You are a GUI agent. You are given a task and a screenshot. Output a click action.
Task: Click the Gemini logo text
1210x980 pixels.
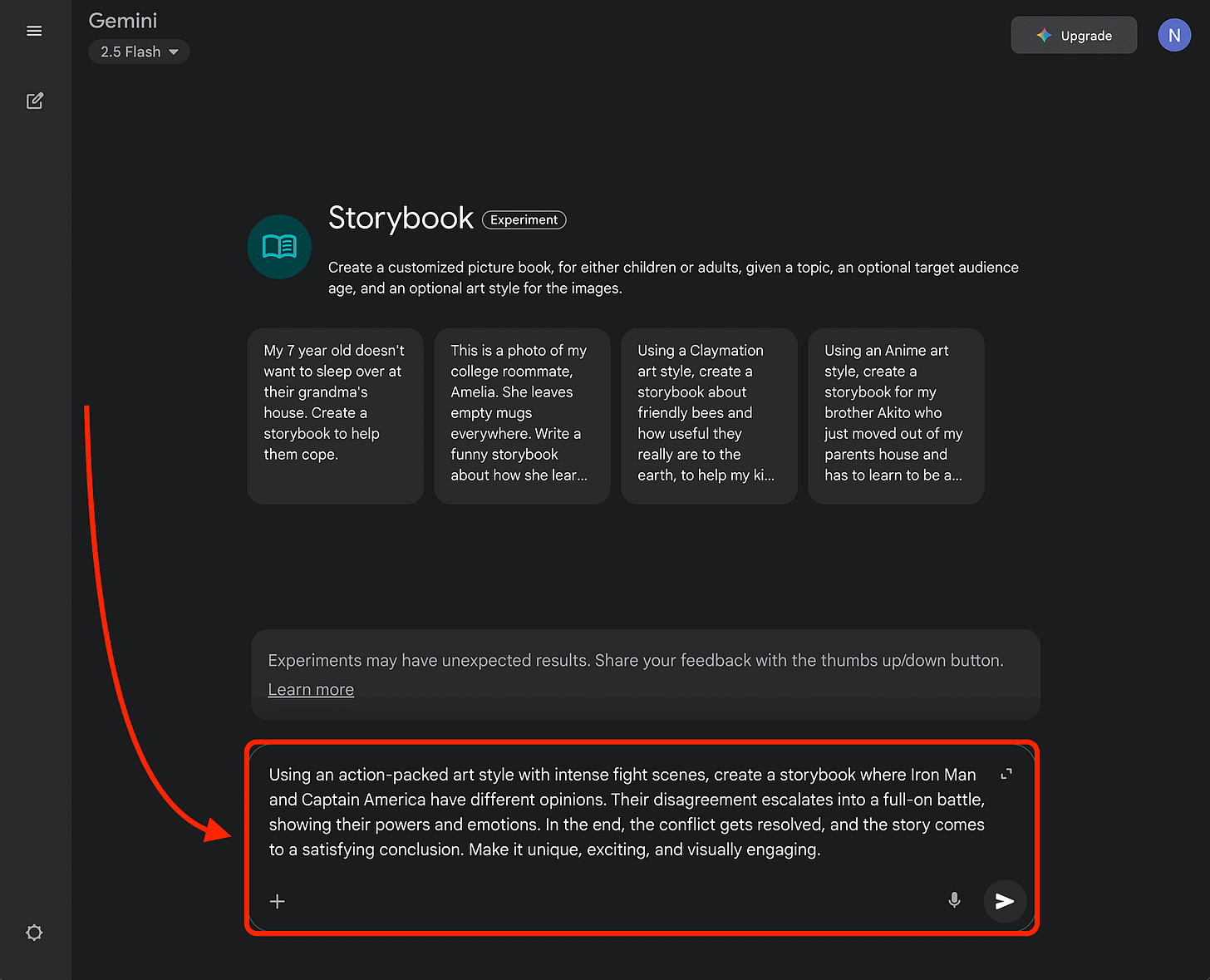click(123, 21)
